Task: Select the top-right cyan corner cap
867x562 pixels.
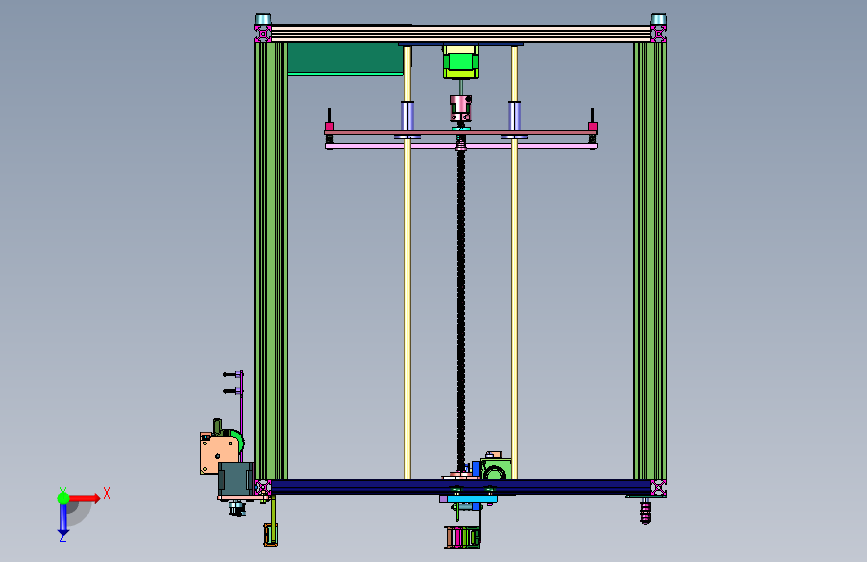Action: 659,19
